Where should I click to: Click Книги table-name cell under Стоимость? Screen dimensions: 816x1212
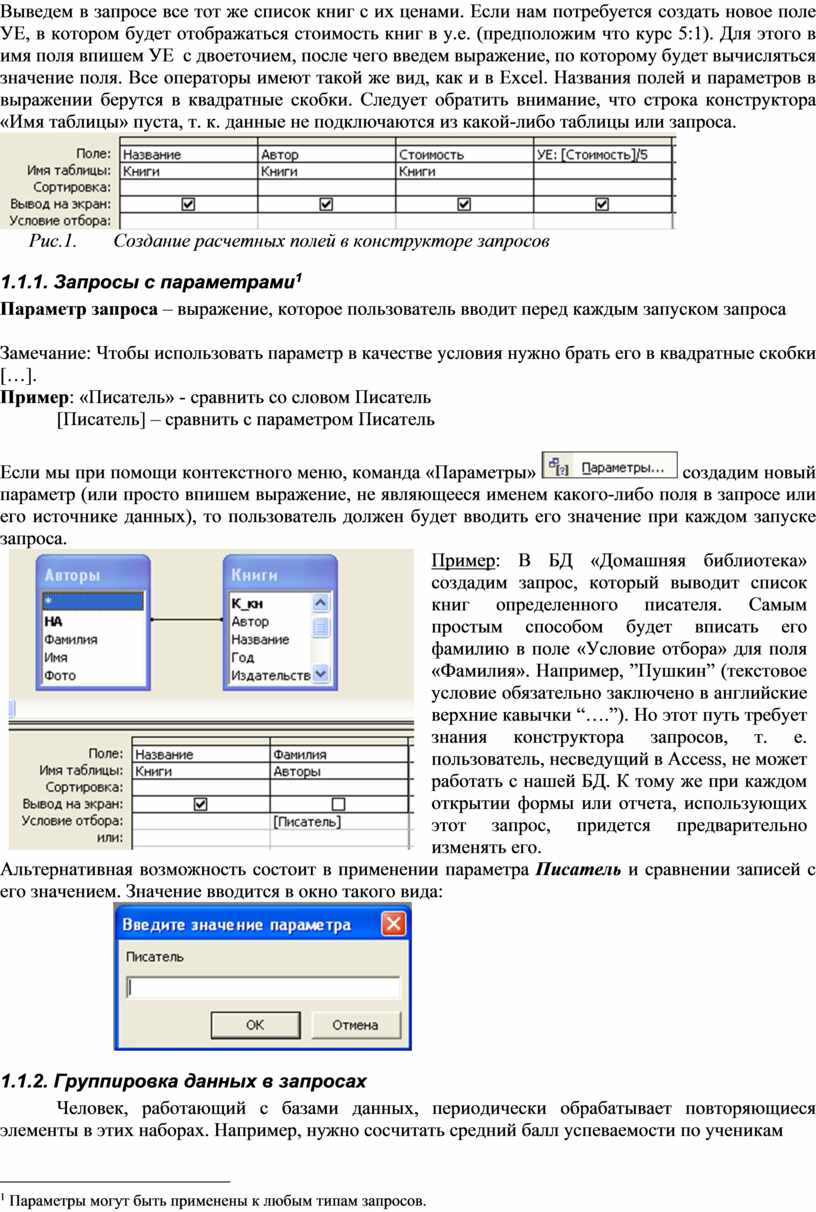[x=465, y=171]
